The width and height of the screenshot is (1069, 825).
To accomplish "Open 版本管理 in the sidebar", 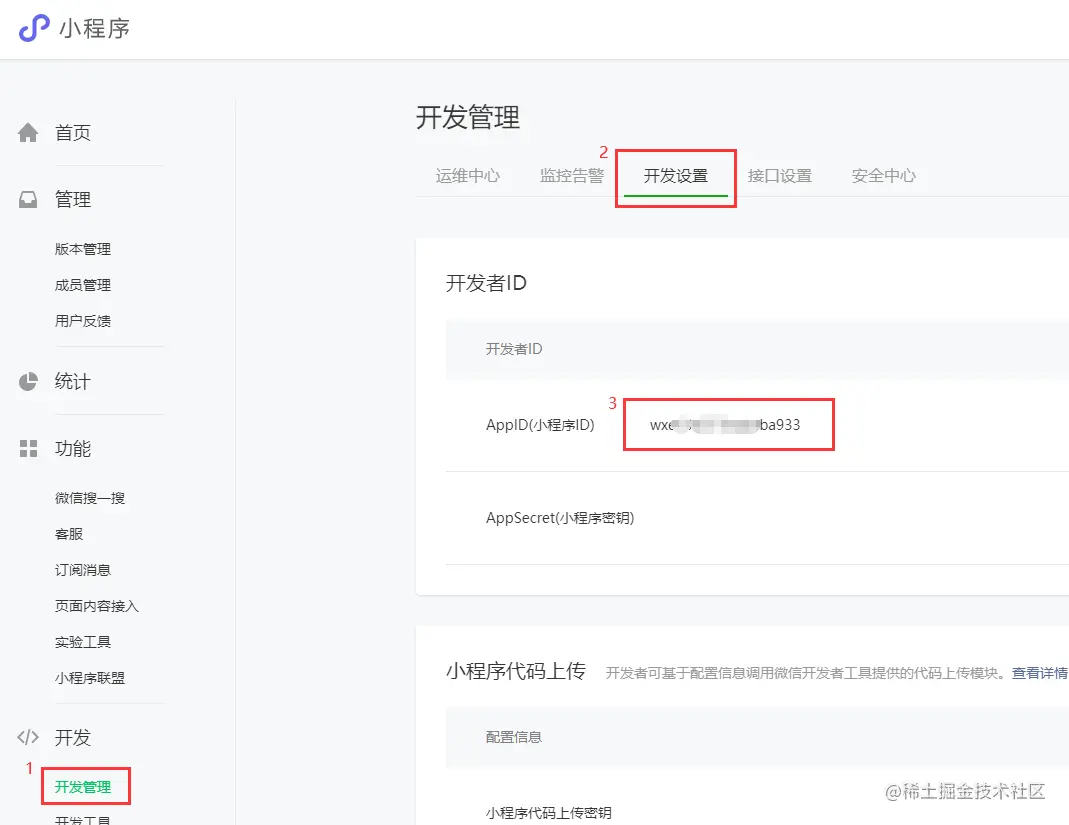I will point(83,249).
